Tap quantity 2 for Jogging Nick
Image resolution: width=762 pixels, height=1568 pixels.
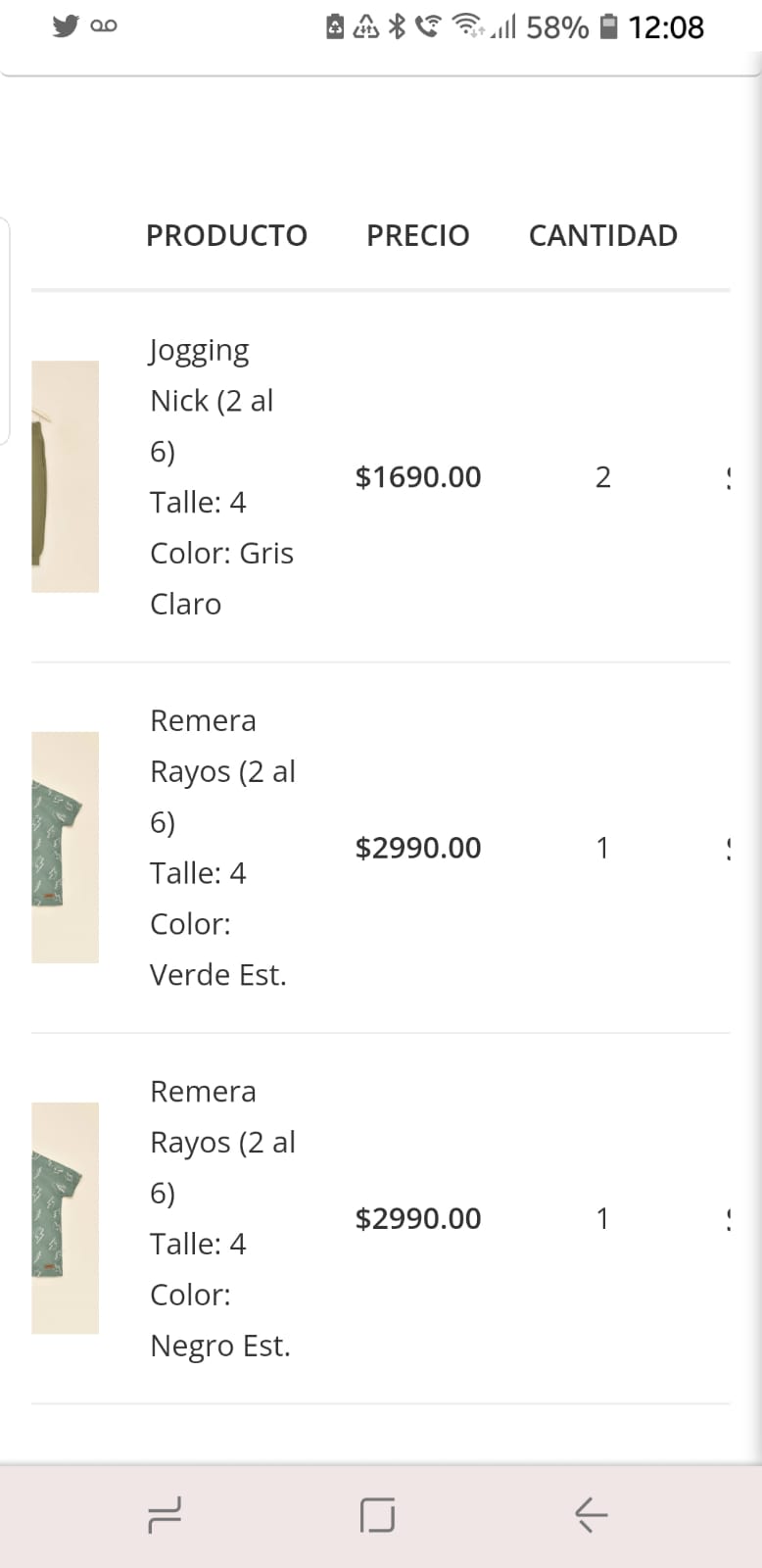603,477
